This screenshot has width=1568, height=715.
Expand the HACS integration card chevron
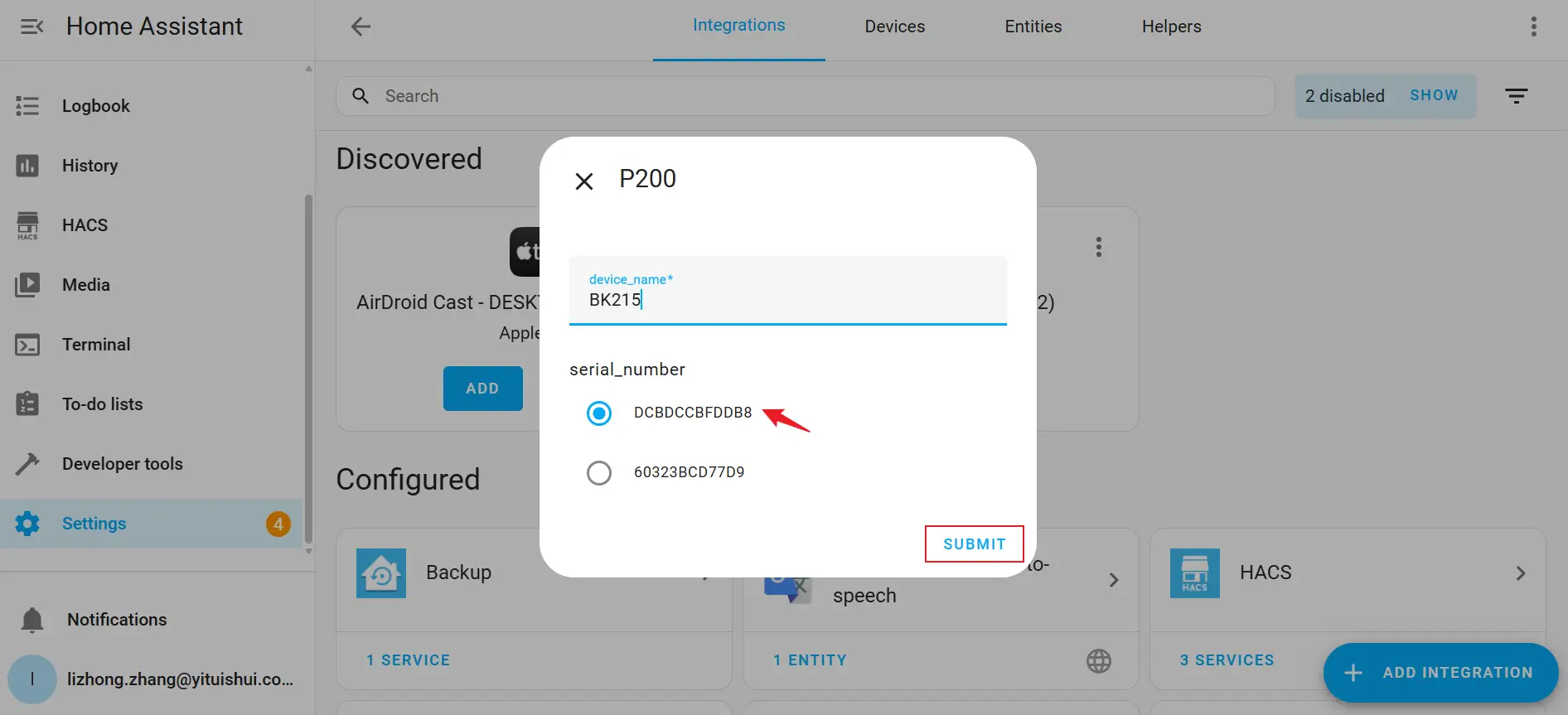1520,573
